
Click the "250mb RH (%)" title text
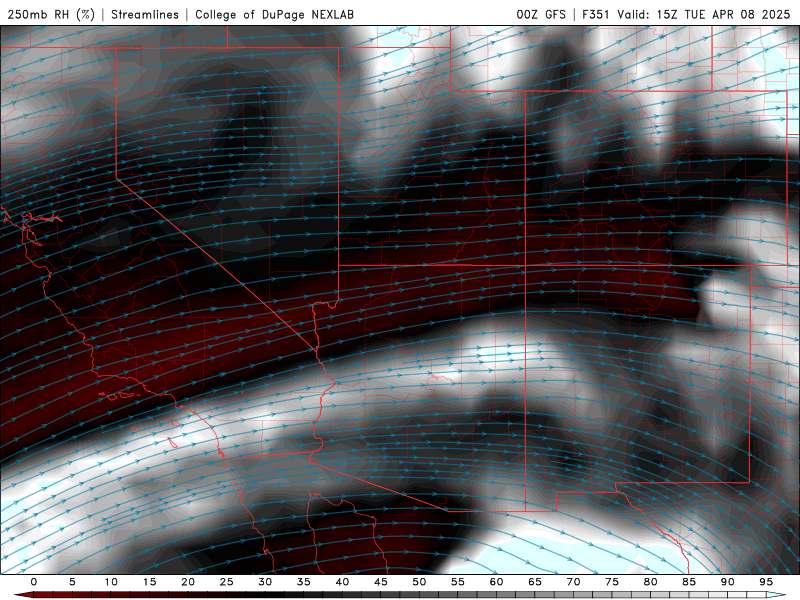[51, 14]
